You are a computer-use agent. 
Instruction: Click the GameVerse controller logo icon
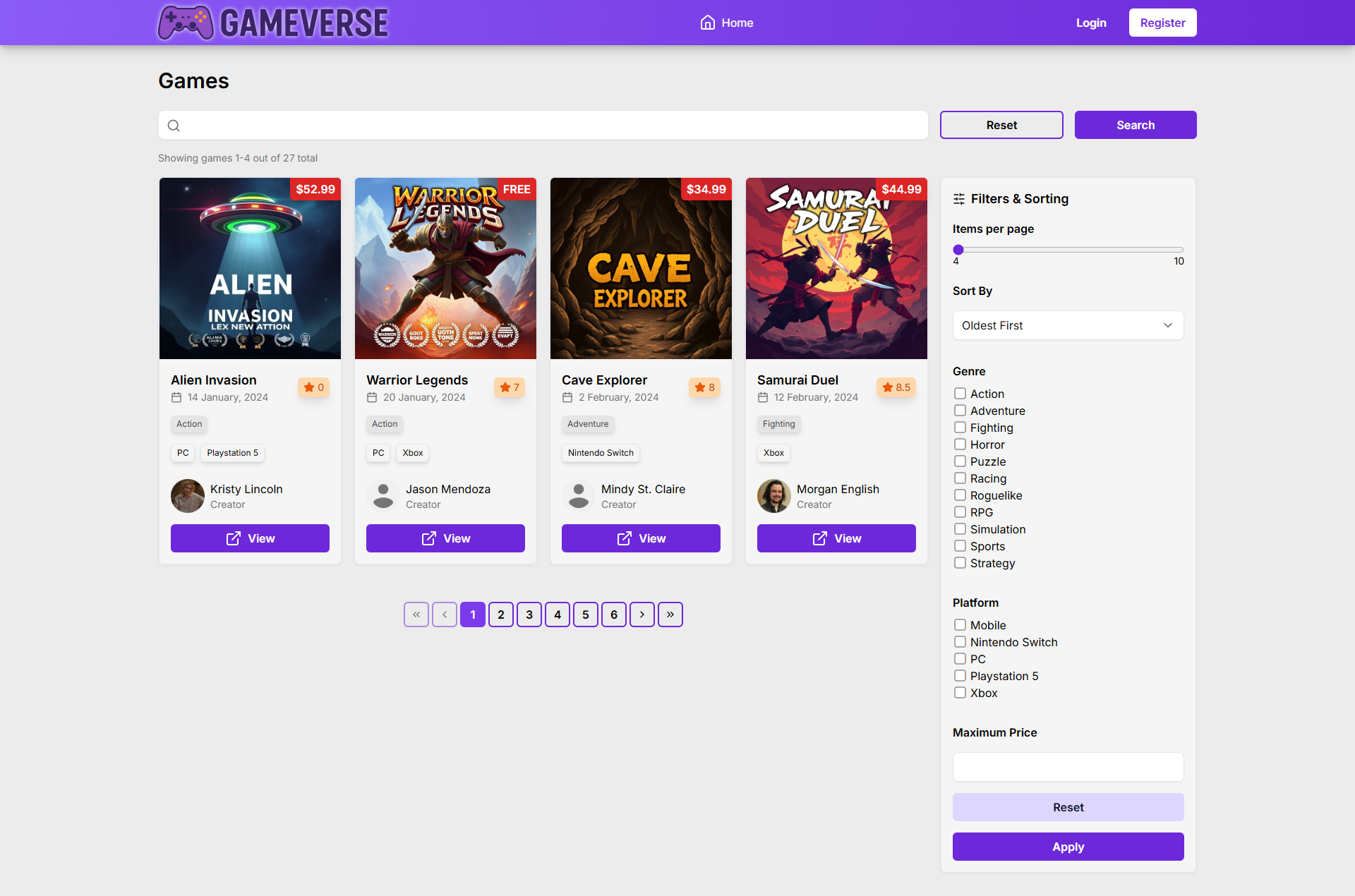point(186,23)
